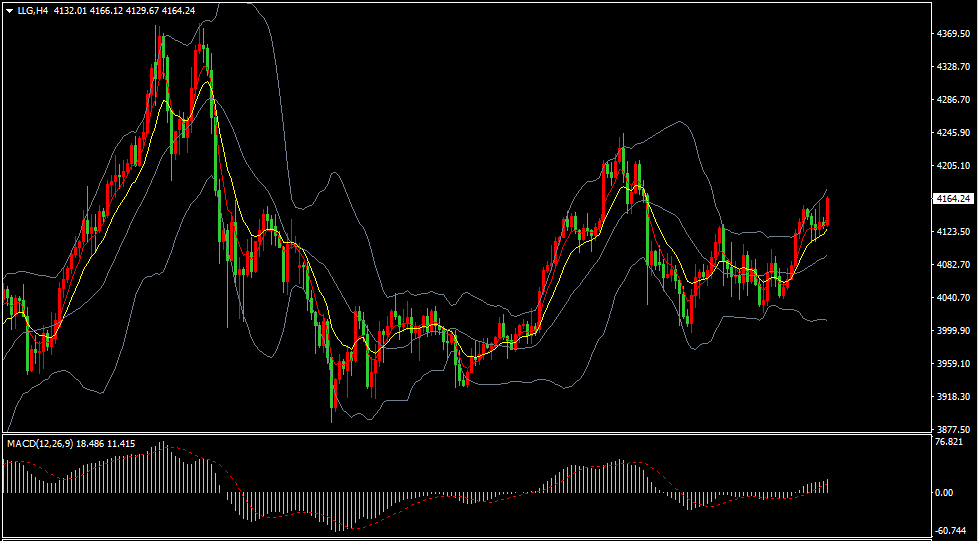Screen dimensions: 979x541
Task: Click the 4040.70 price axis label
Action: pyautogui.click(x=953, y=297)
